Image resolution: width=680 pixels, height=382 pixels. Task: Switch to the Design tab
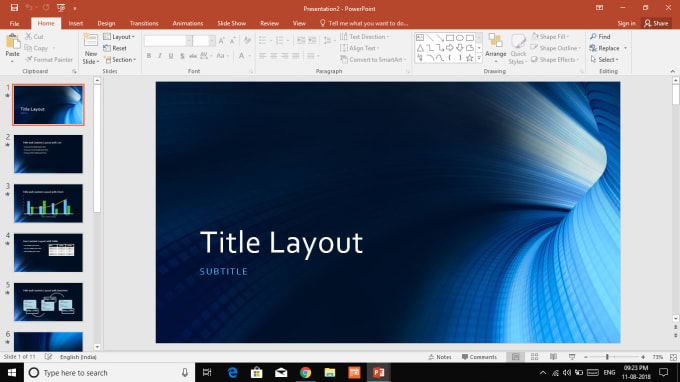(106, 23)
